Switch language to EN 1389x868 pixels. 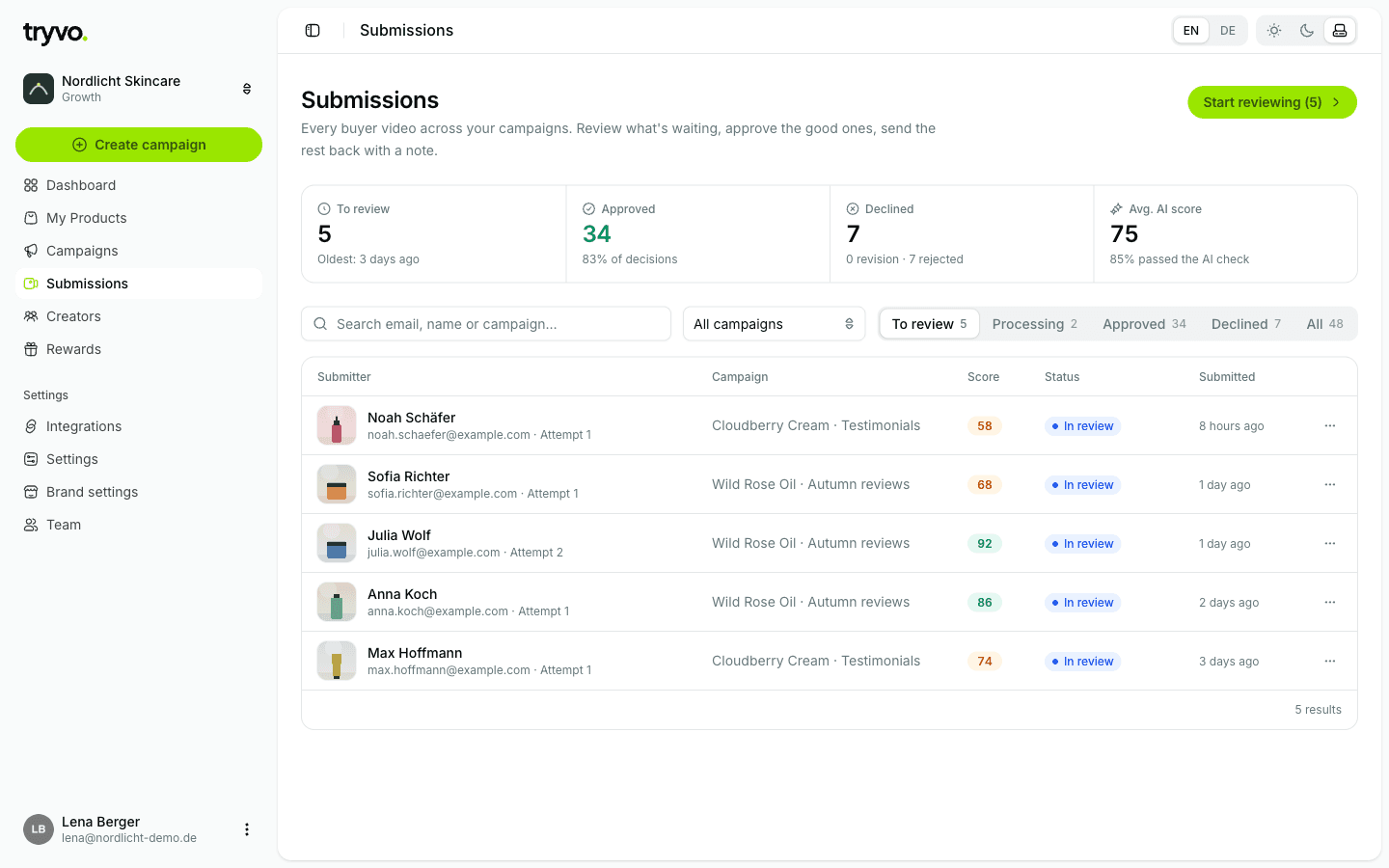pyautogui.click(x=1191, y=31)
